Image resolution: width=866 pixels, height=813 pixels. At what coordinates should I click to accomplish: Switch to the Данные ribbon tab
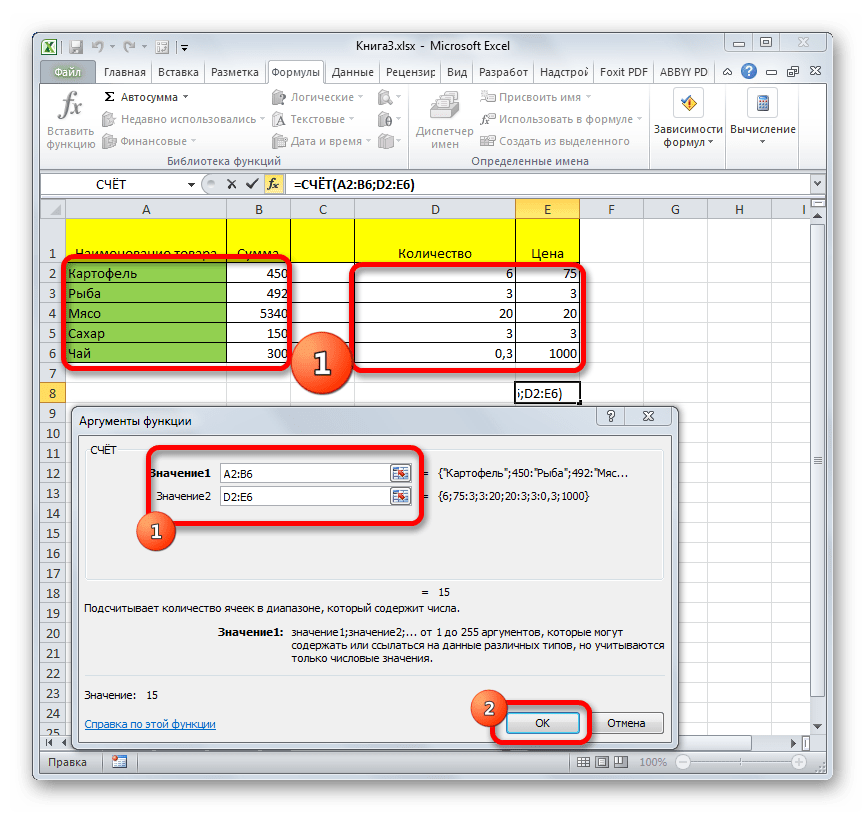(x=352, y=72)
